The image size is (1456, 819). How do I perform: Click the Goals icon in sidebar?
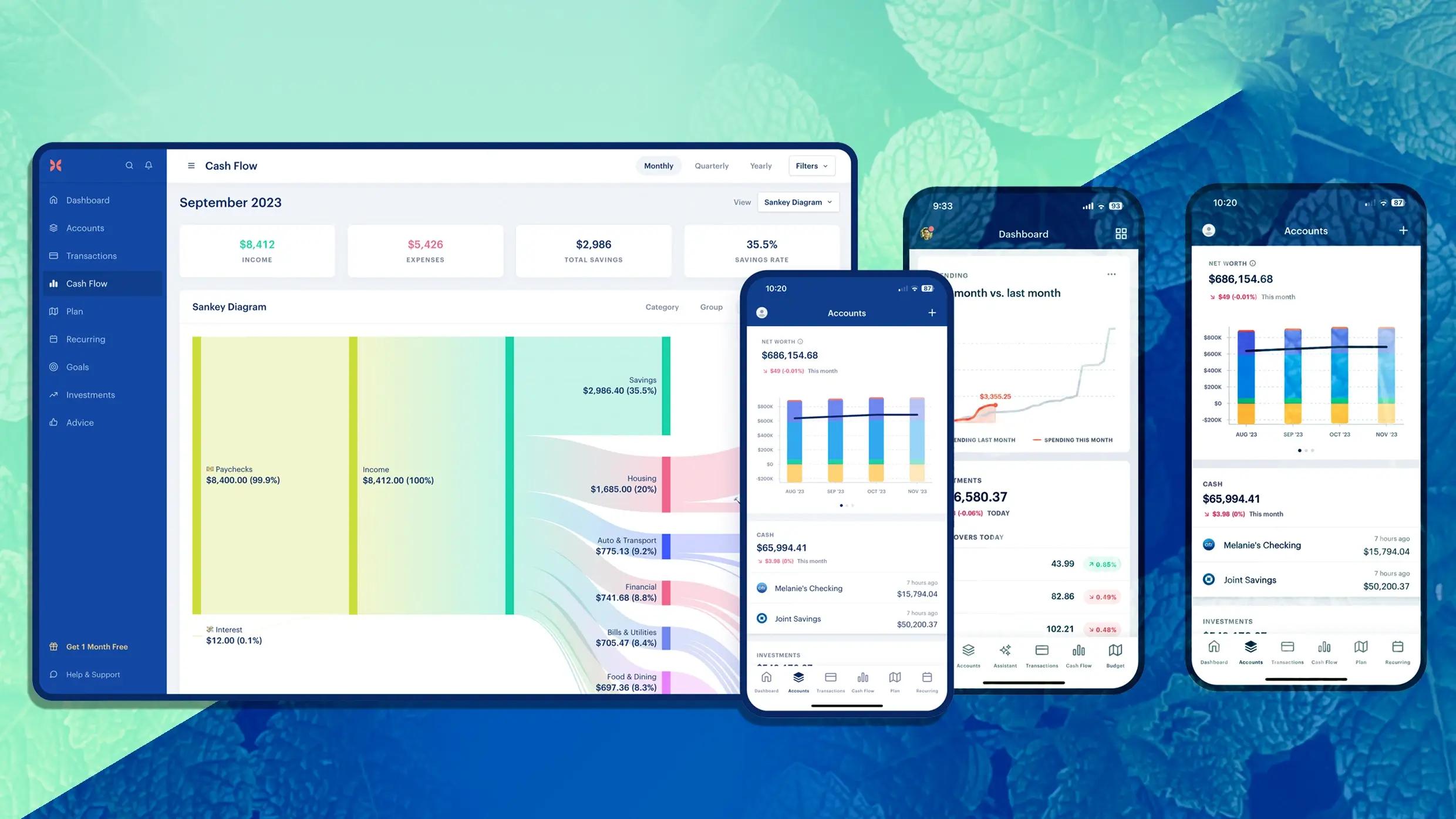[x=54, y=366]
